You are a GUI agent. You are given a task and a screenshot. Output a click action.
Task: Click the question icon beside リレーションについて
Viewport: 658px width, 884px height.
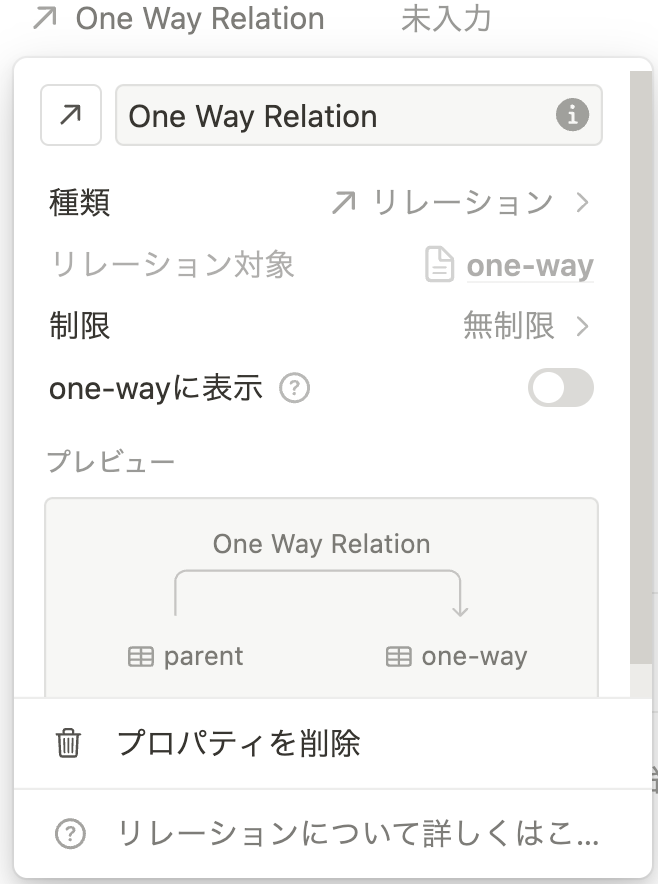[x=70, y=833]
